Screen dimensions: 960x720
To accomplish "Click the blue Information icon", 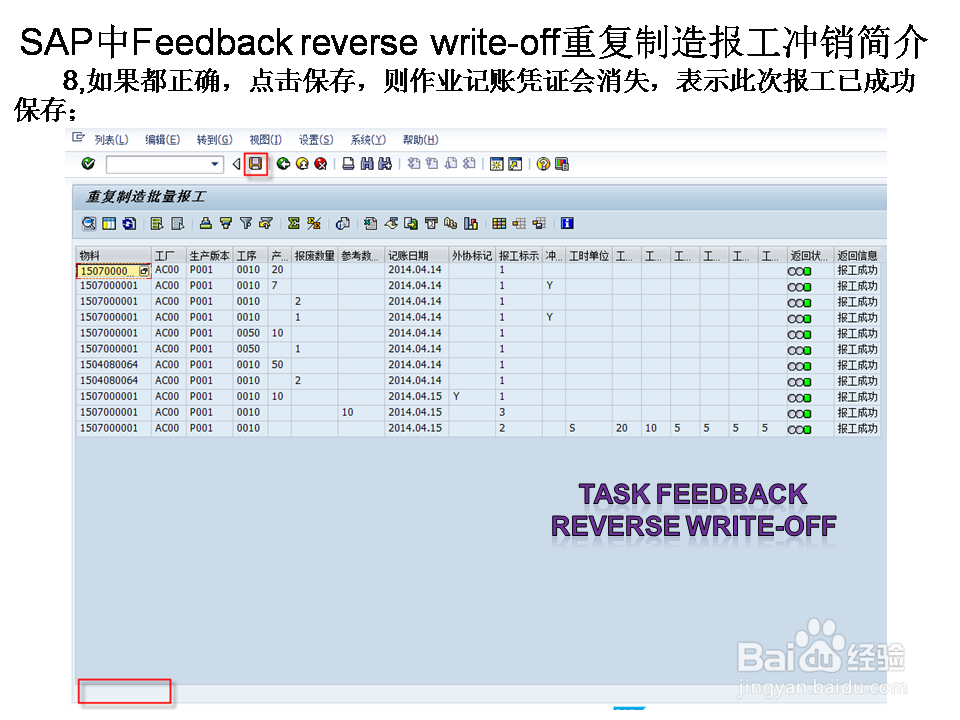I will [x=568, y=223].
